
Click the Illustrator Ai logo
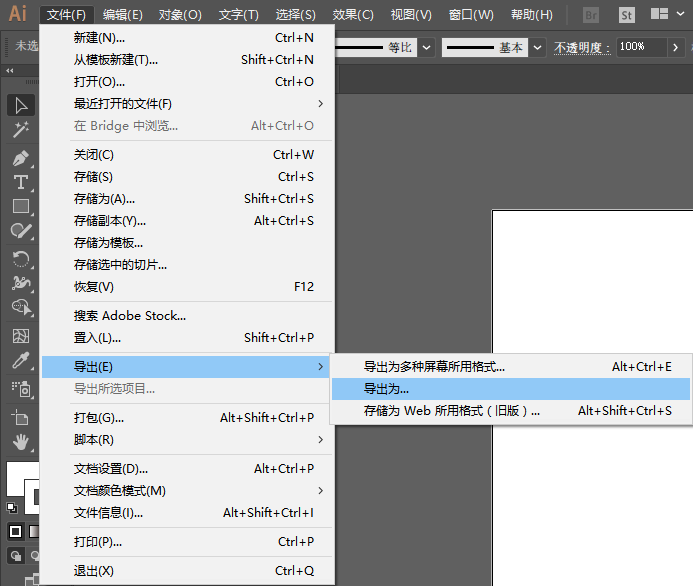18,13
